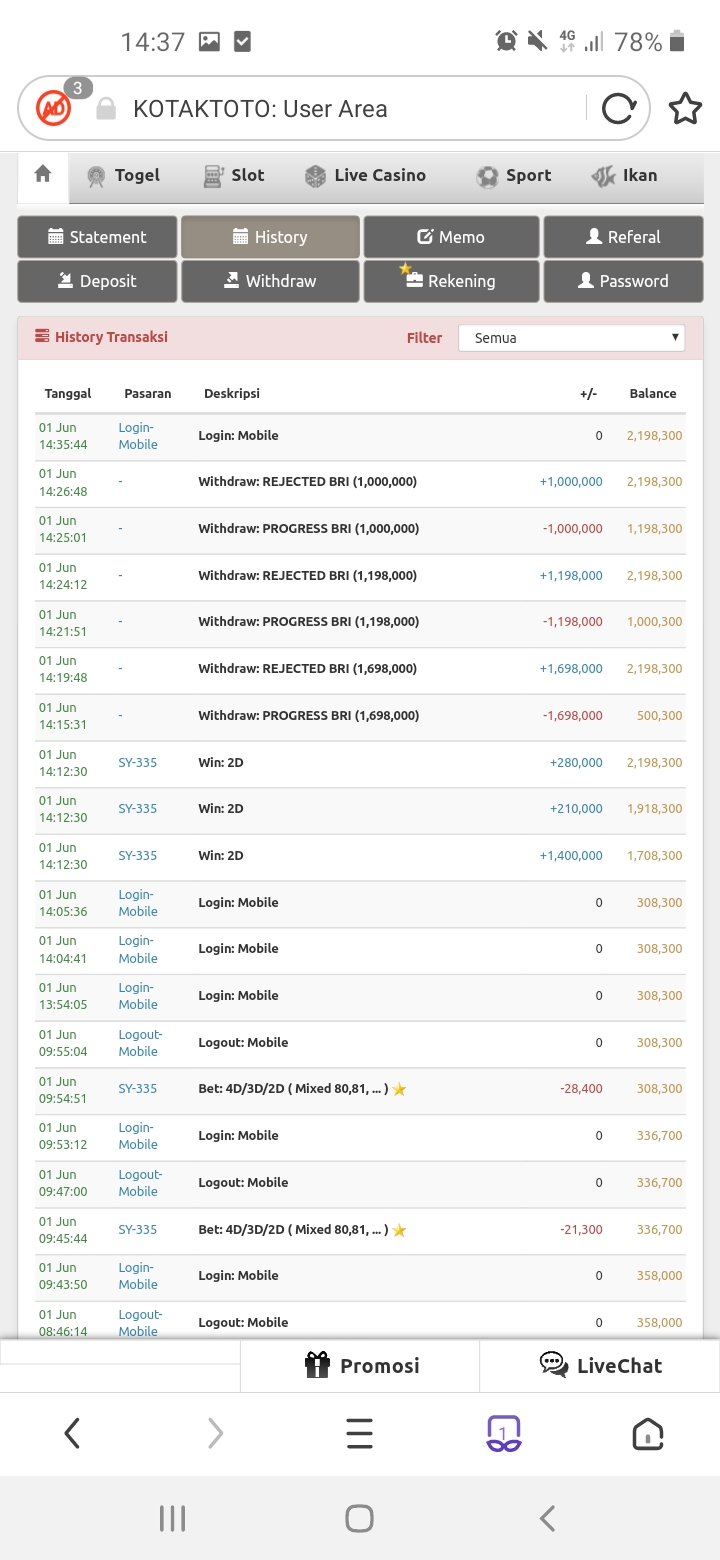Click SY-335 link in 14:12:30 first Win row
Viewport: 720px width, 1560px height.
138,762
